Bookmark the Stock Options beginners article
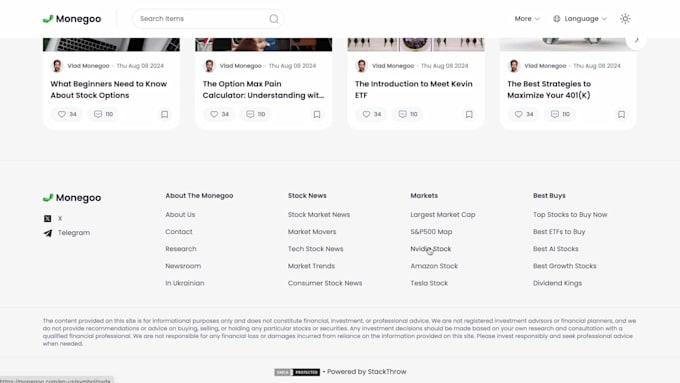The height and width of the screenshot is (383, 680). tap(164, 114)
